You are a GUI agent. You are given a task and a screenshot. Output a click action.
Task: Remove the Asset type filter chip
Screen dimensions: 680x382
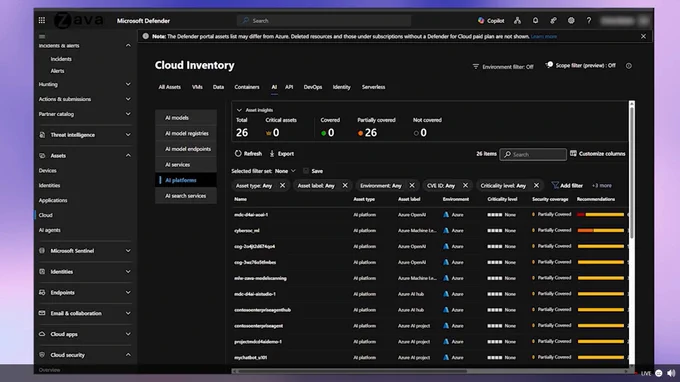coord(282,186)
